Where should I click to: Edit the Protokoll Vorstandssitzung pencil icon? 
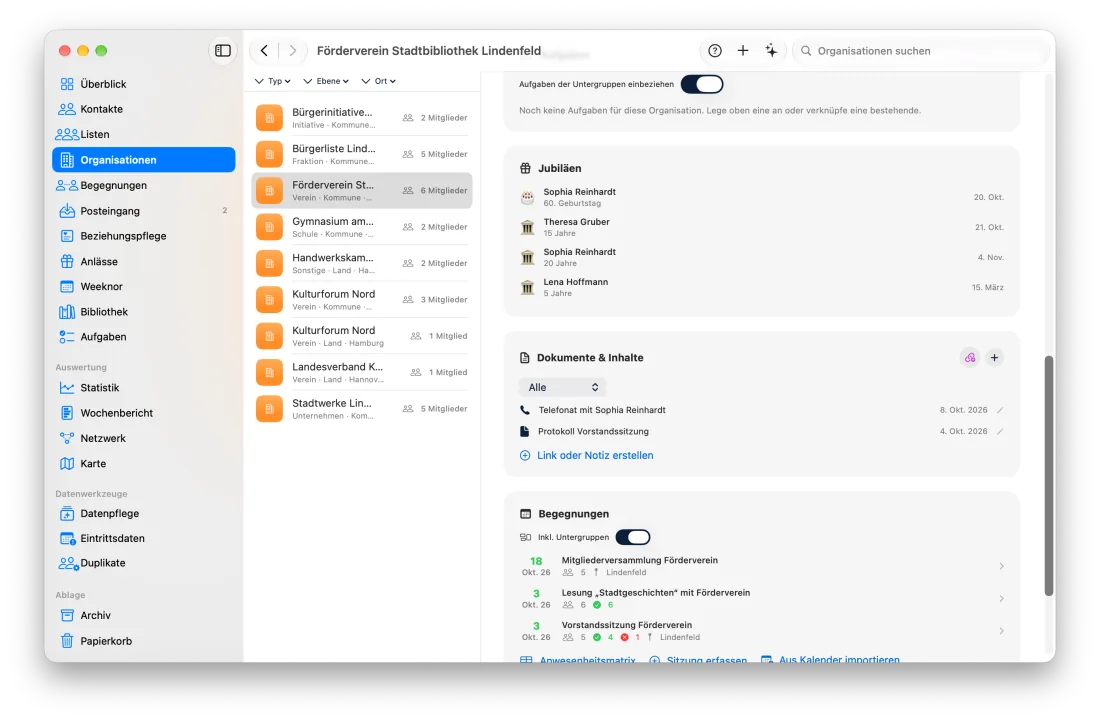click(x=1000, y=431)
